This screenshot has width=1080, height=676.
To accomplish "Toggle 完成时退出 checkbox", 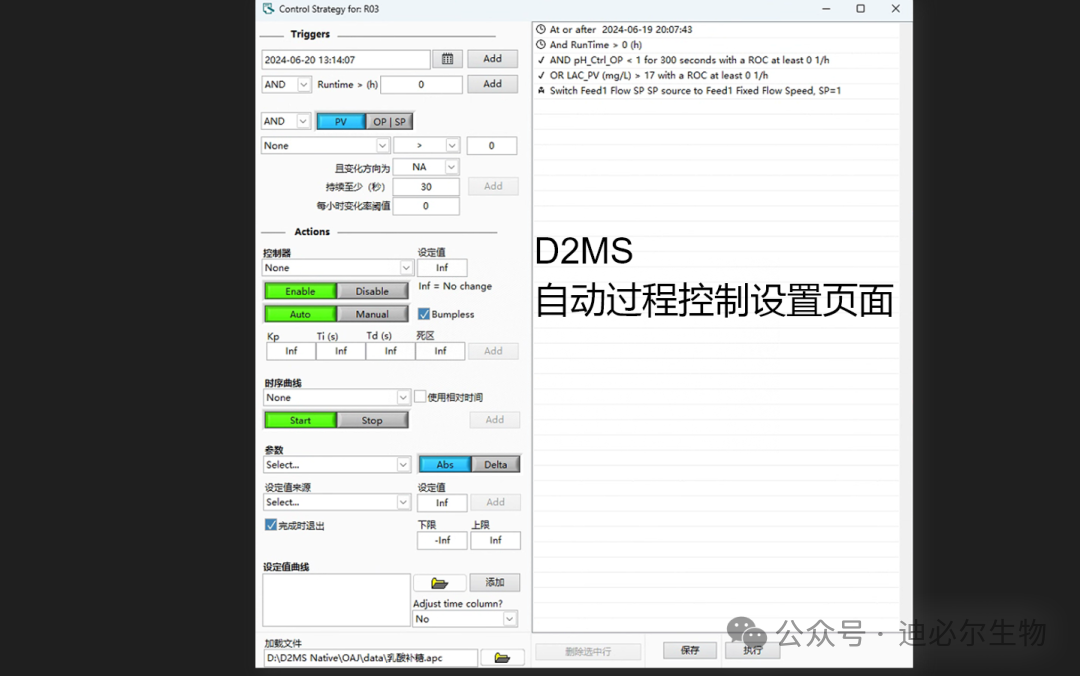I will coord(271,525).
